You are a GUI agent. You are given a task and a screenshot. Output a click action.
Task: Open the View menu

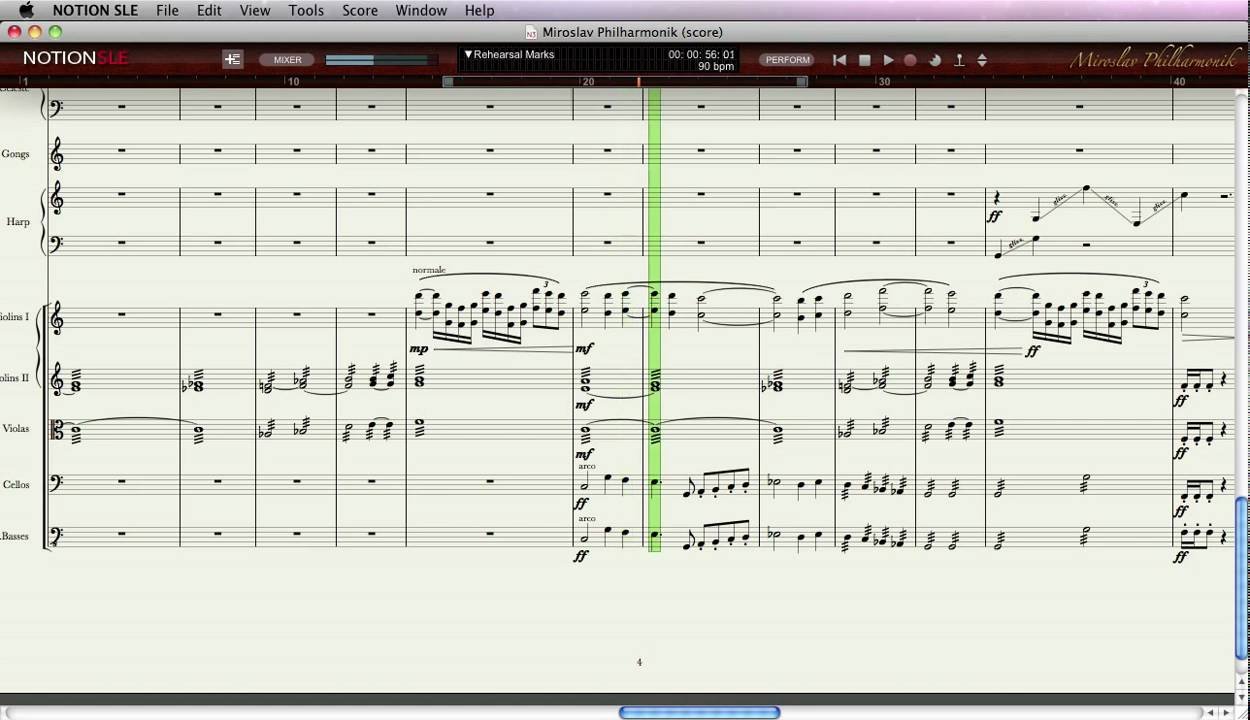(x=255, y=10)
